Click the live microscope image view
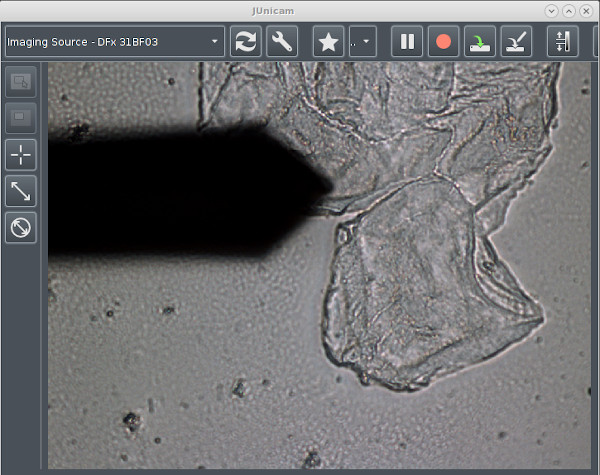 pyautogui.click(x=320, y=265)
